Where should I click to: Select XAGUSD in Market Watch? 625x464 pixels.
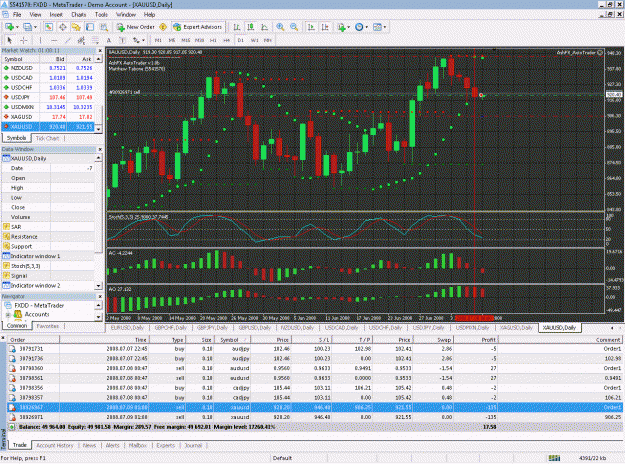48,117
